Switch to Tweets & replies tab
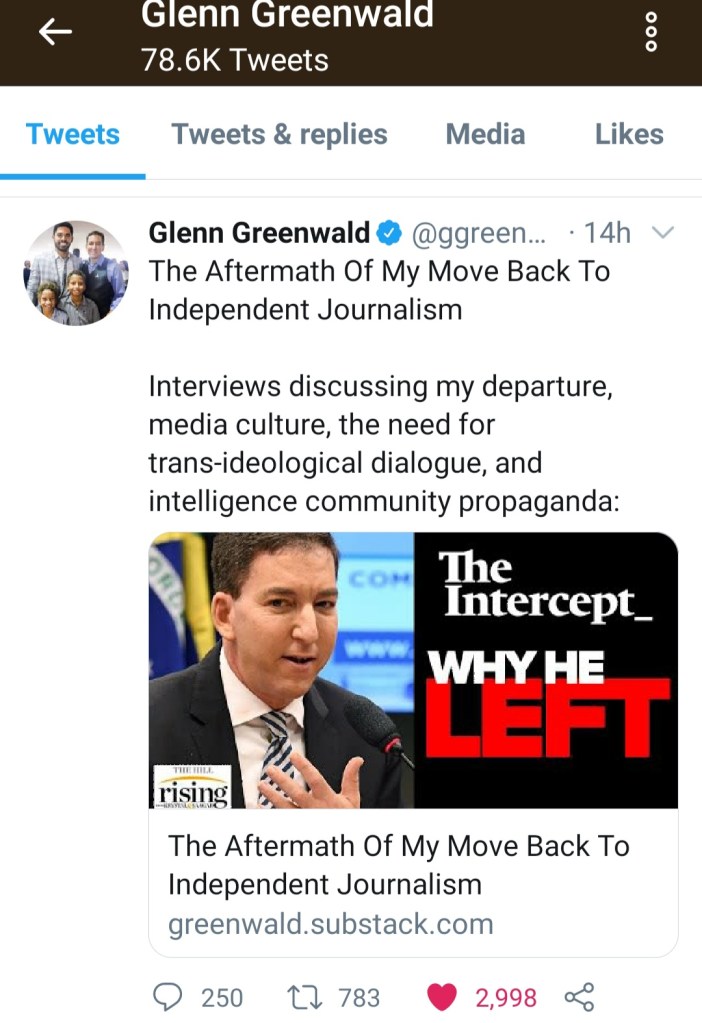This screenshot has height=1023, width=702. click(279, 134)
